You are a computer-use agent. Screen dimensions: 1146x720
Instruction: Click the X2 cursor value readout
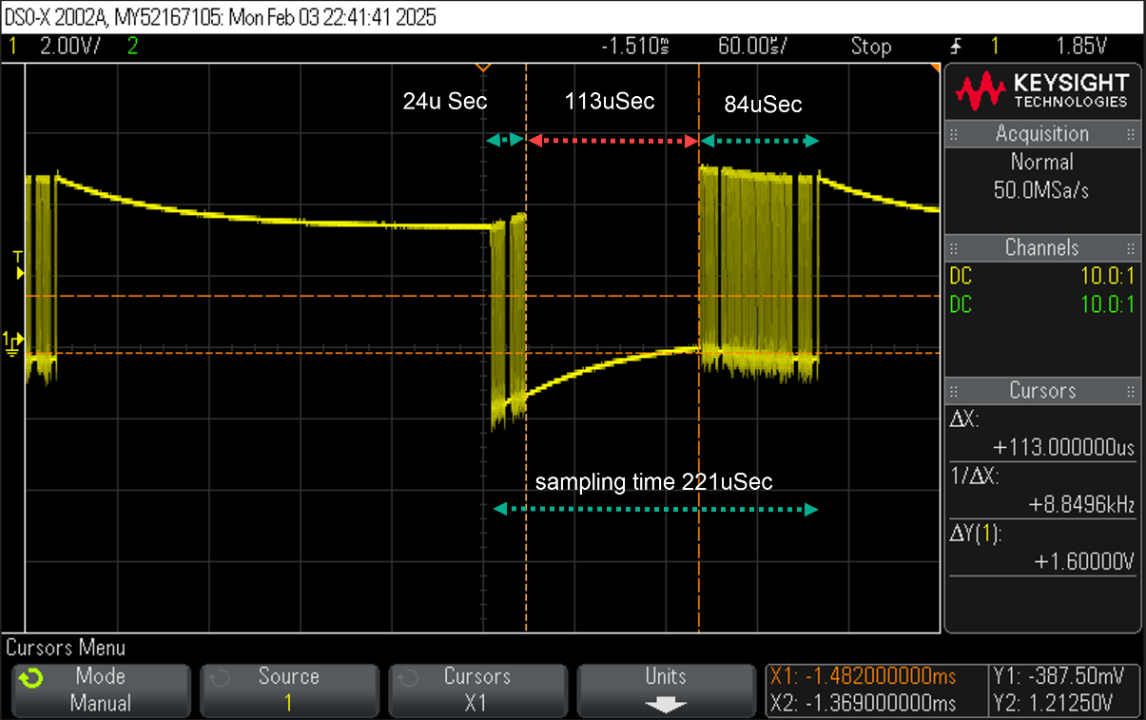[x=864, y=703]
